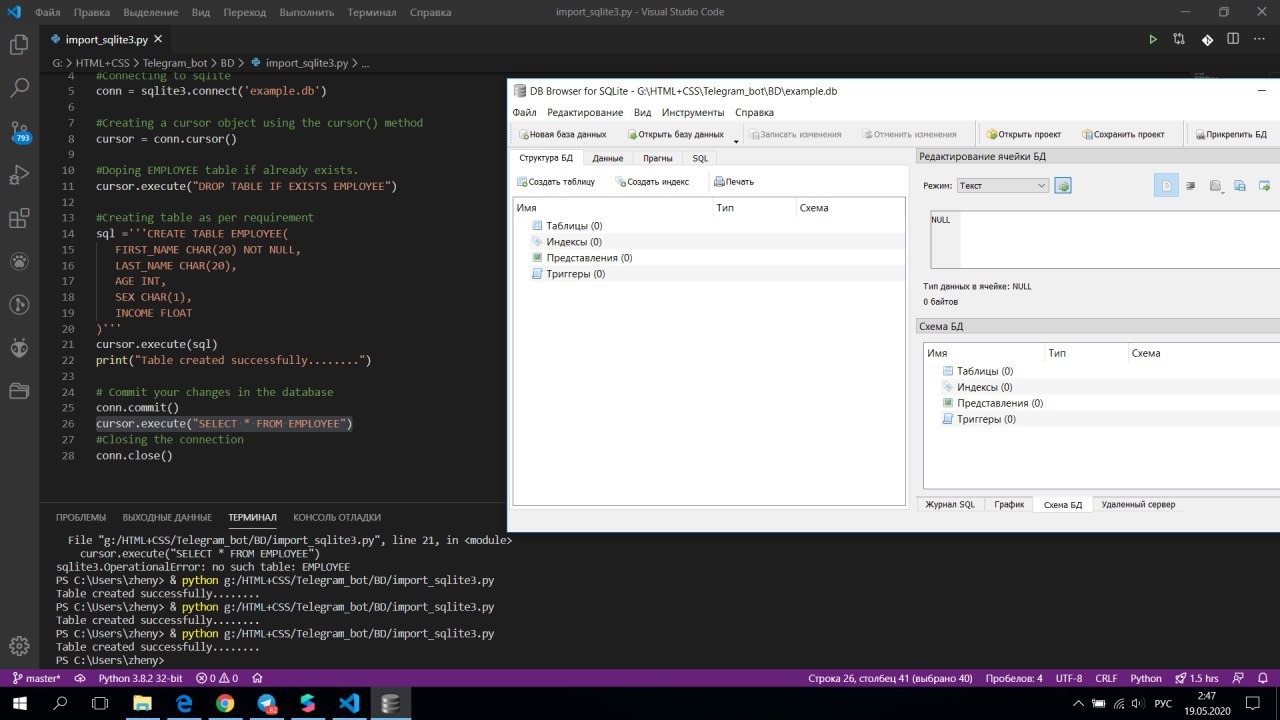The height and width of the screenshot is (720, 1280).
Task: Click the UTF-8 encoding status item
Action: pos(1069,678)
